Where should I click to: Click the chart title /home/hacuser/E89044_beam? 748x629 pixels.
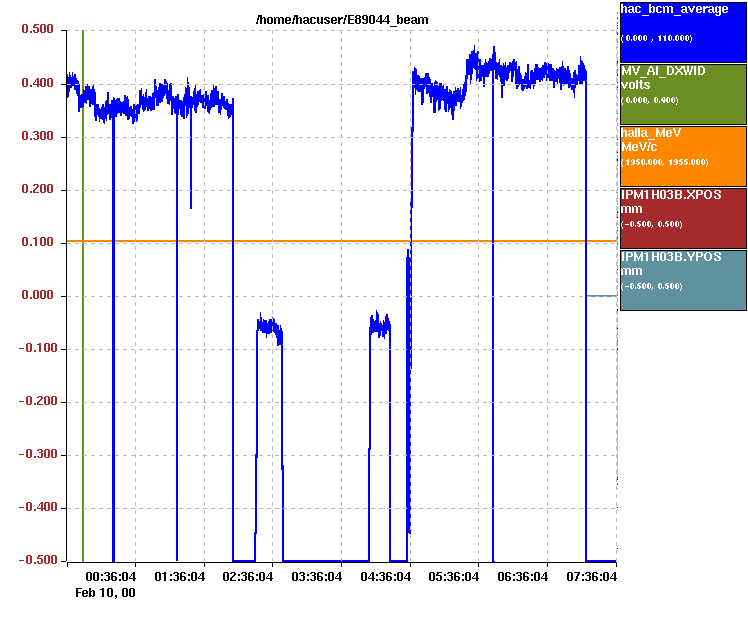pyautogui.click(x=343, y=20)
